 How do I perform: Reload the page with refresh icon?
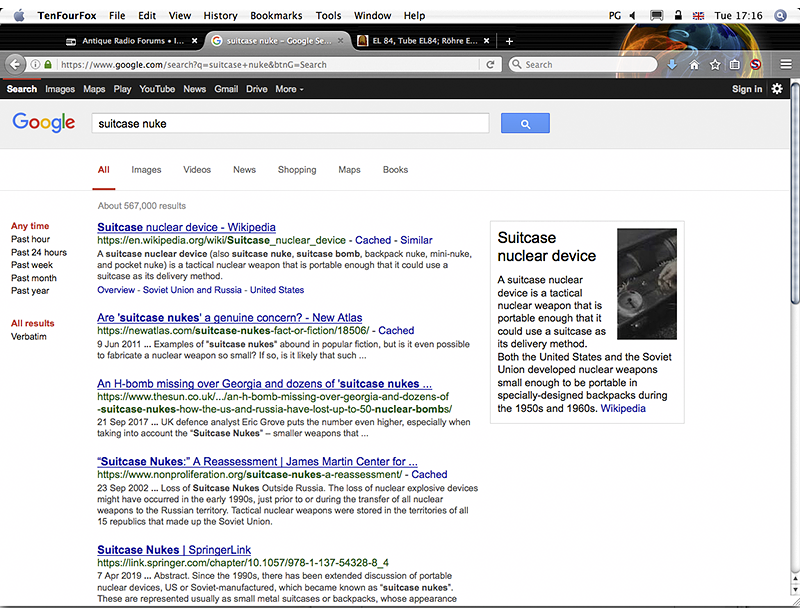pos(490,64)
